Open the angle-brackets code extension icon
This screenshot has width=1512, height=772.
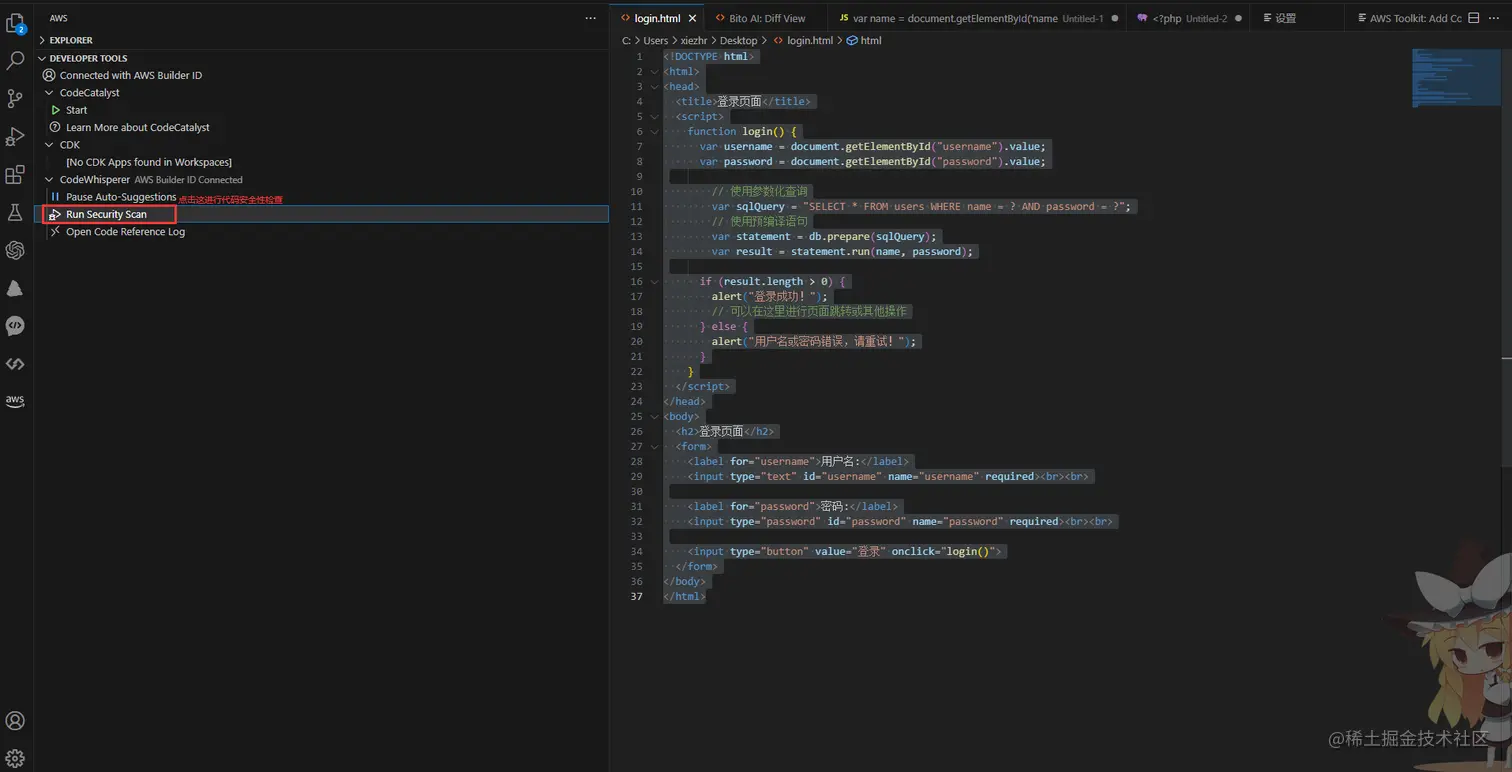tap(15, 364)
